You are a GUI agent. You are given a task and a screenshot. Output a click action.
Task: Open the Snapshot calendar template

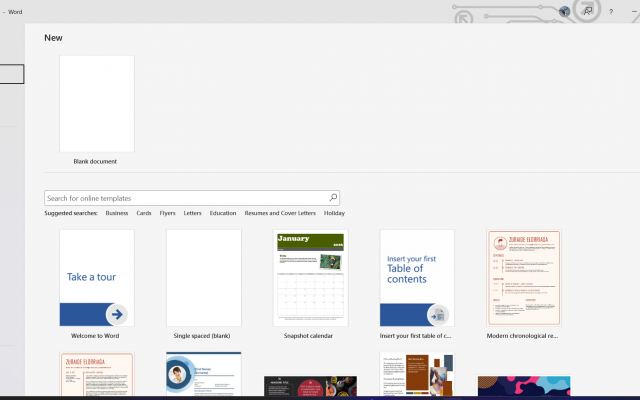pyautogui.click(x=310, y=278)
